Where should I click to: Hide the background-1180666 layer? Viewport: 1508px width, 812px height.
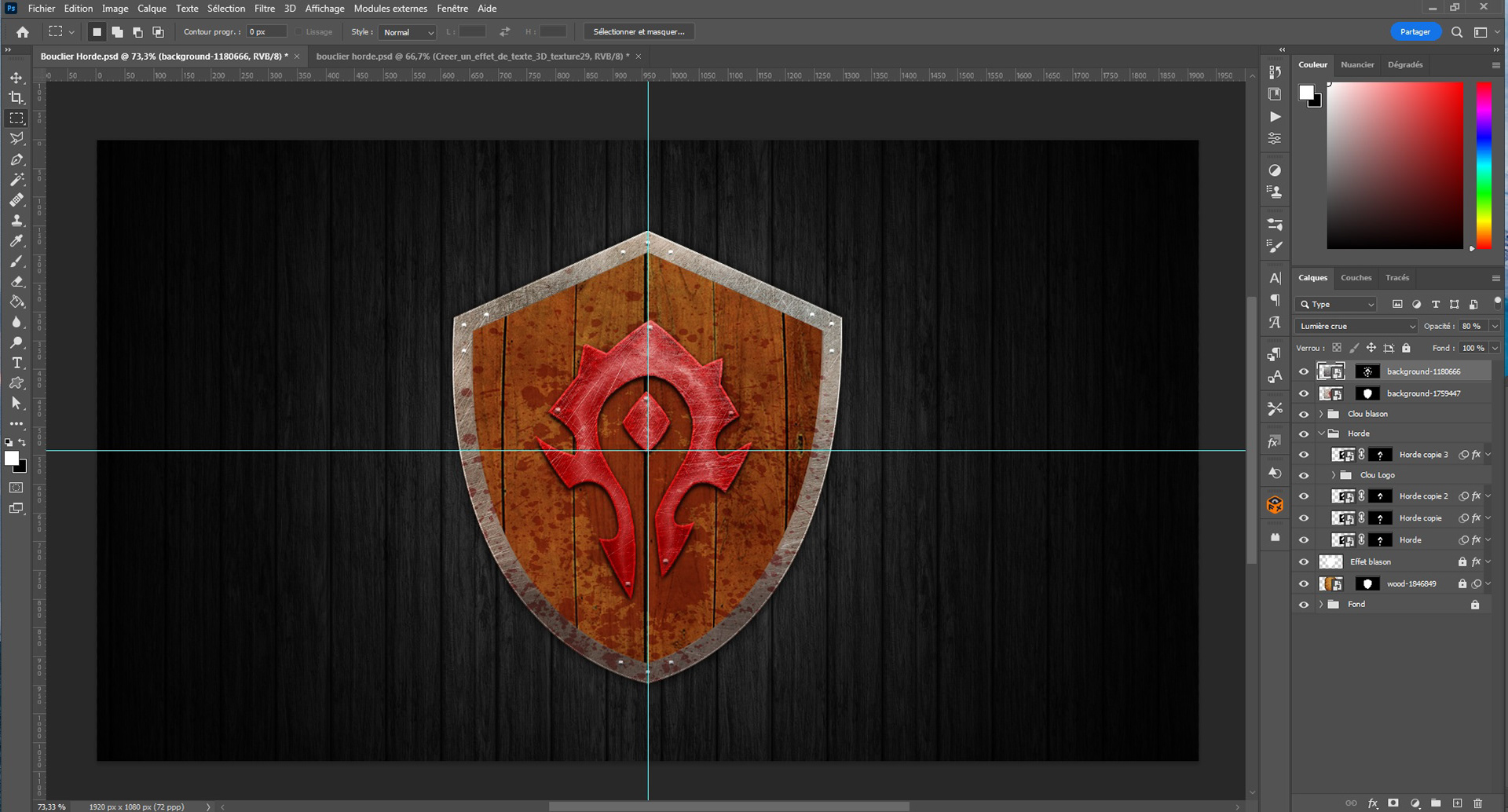point(1304,371)
